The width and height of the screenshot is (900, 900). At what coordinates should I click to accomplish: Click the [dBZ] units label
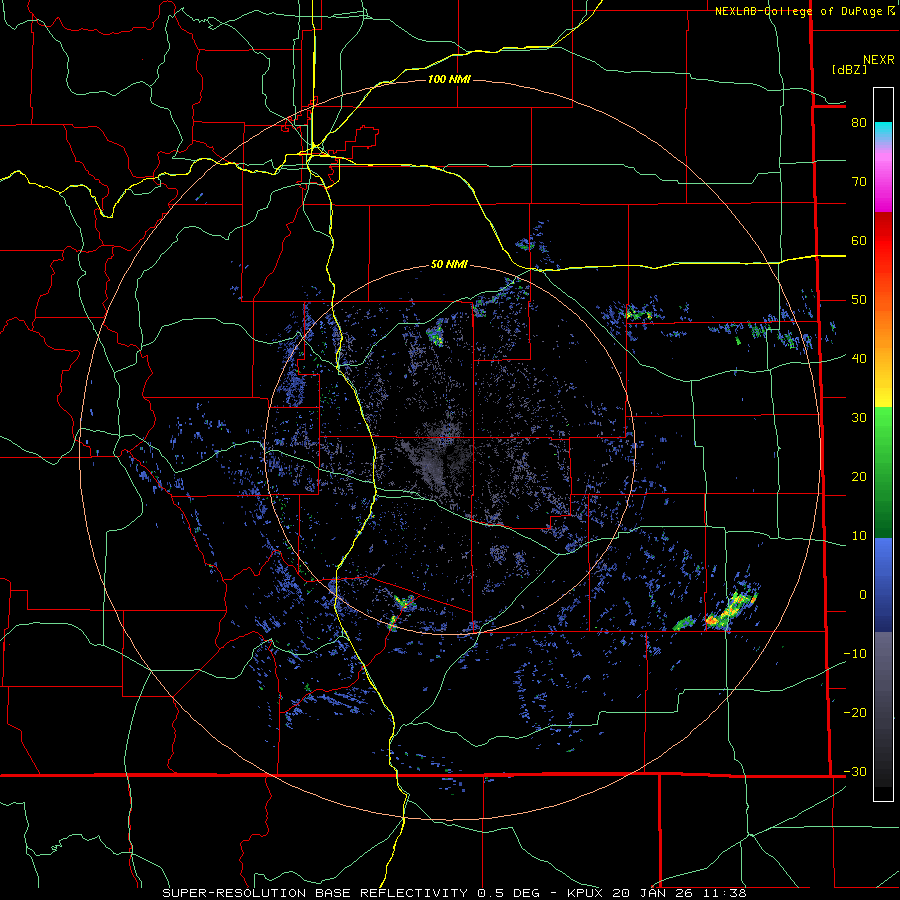(x=849, y=69)
